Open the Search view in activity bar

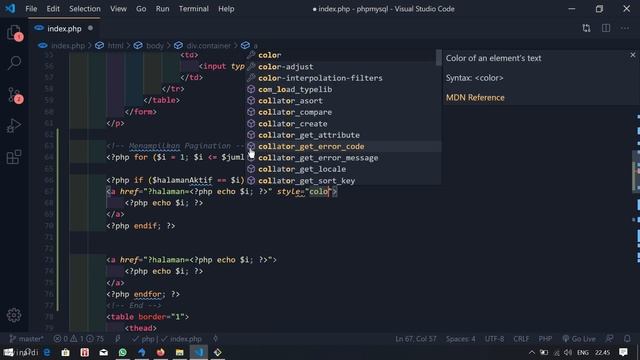coord(14,62)
